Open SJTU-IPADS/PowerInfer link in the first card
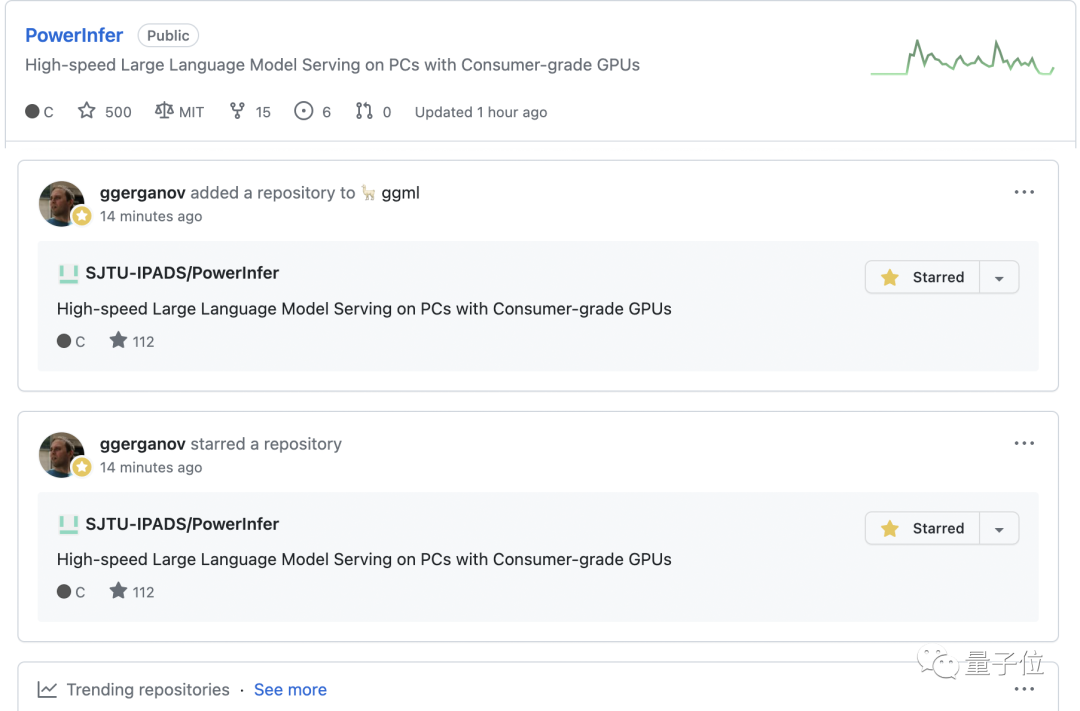This screenshot has height=711, width=1080. click(x=181, y=273)
